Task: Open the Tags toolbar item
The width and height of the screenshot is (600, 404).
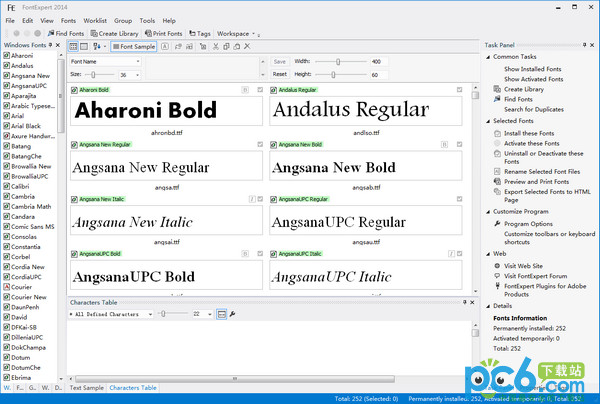Action: (x=200, y=33)
